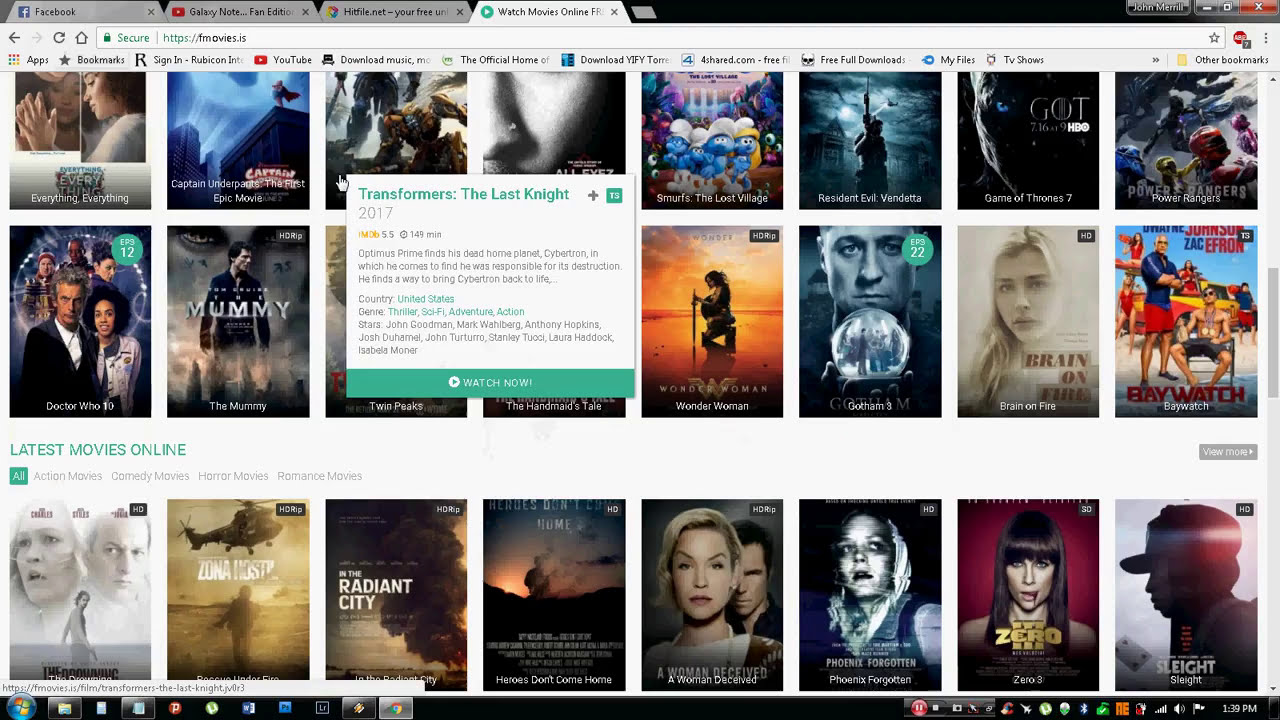Image resolution: width=1280 pixels, height=720 pixels.
Task: Open the Bookmarks folder on bookmarks bar
Action: [x=92, y=60]
